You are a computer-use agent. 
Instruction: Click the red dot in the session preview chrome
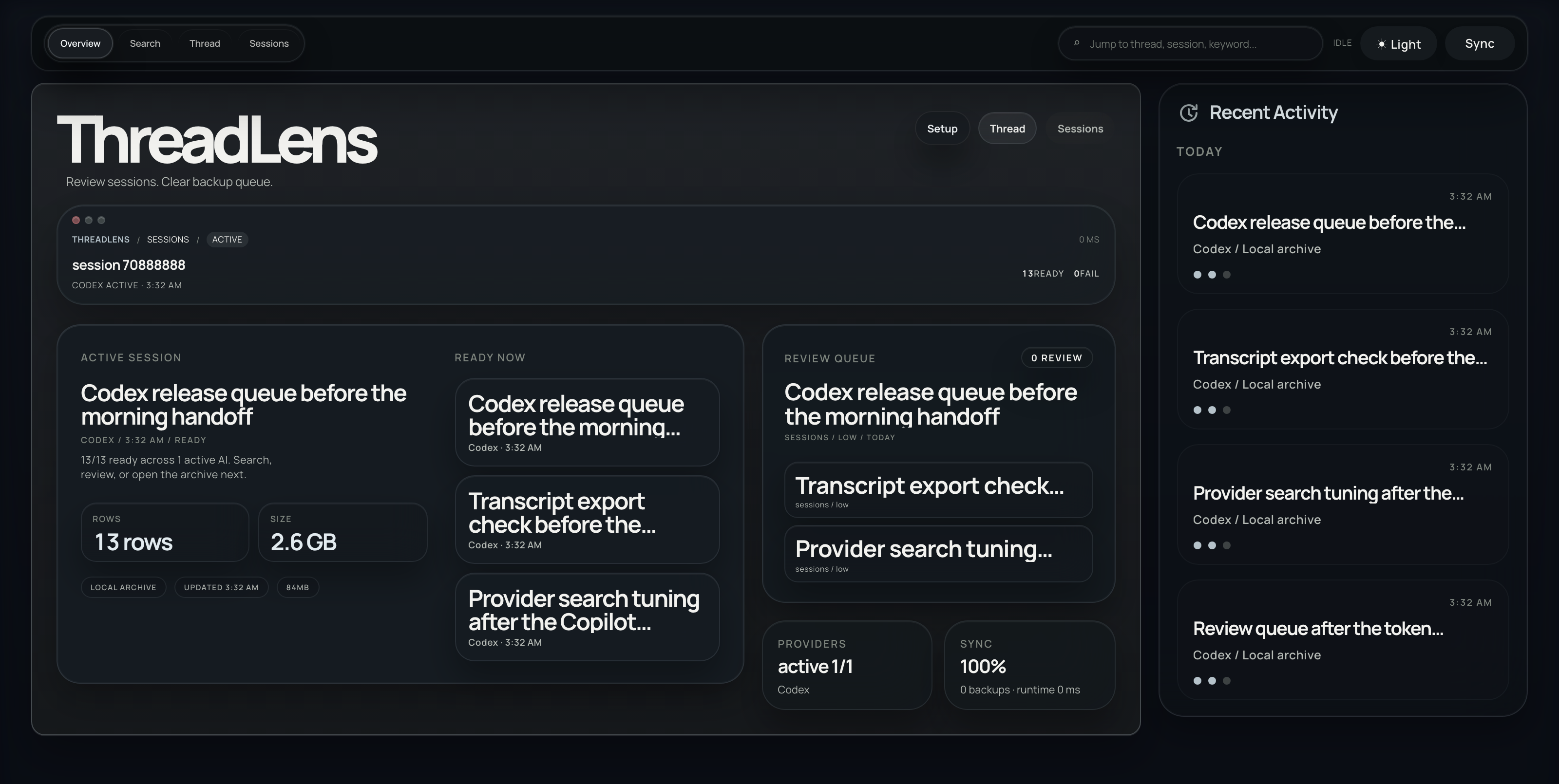point(76,220)
